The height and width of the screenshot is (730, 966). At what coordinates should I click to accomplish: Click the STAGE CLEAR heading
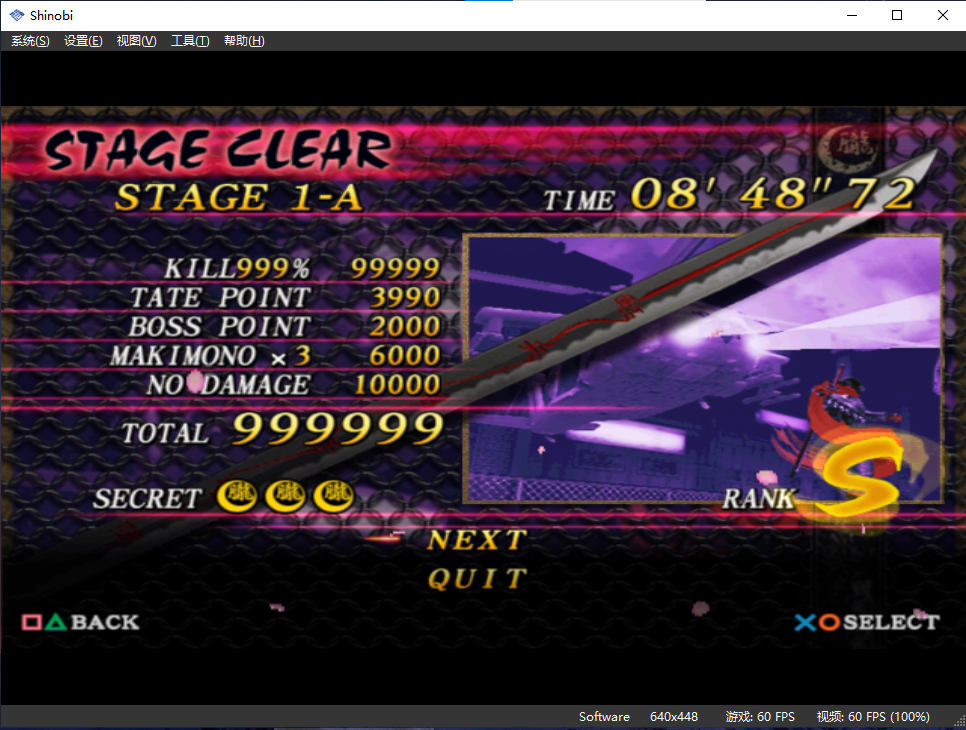tap(217, 149)
